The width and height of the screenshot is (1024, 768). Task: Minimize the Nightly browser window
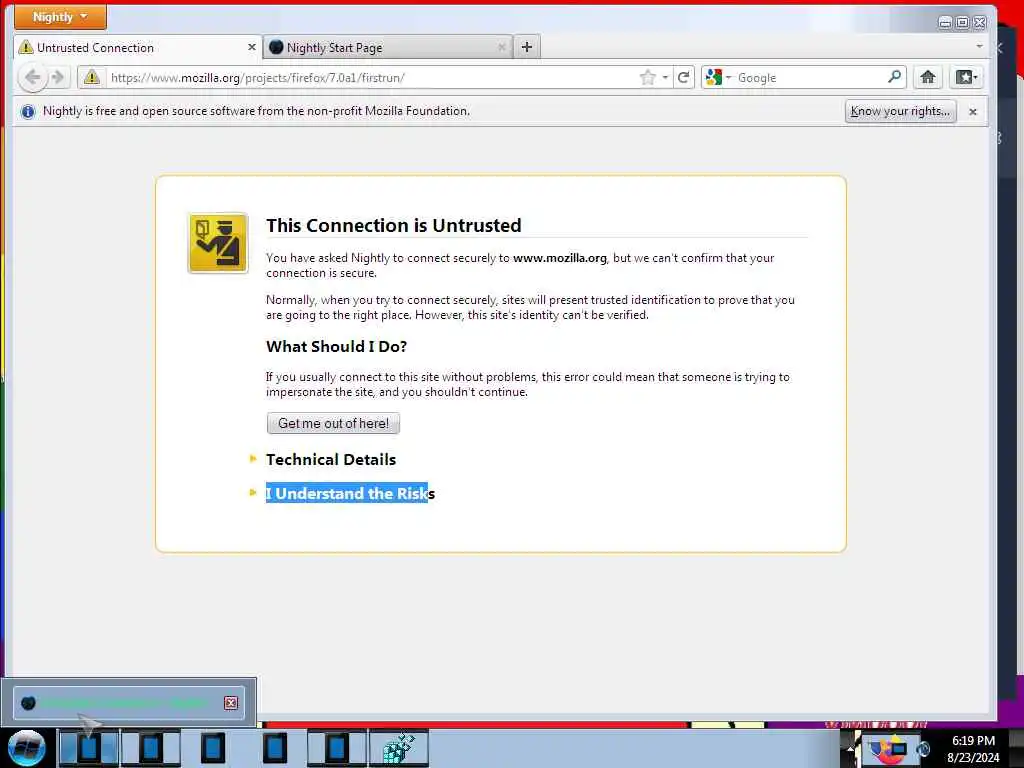point(945,23)
